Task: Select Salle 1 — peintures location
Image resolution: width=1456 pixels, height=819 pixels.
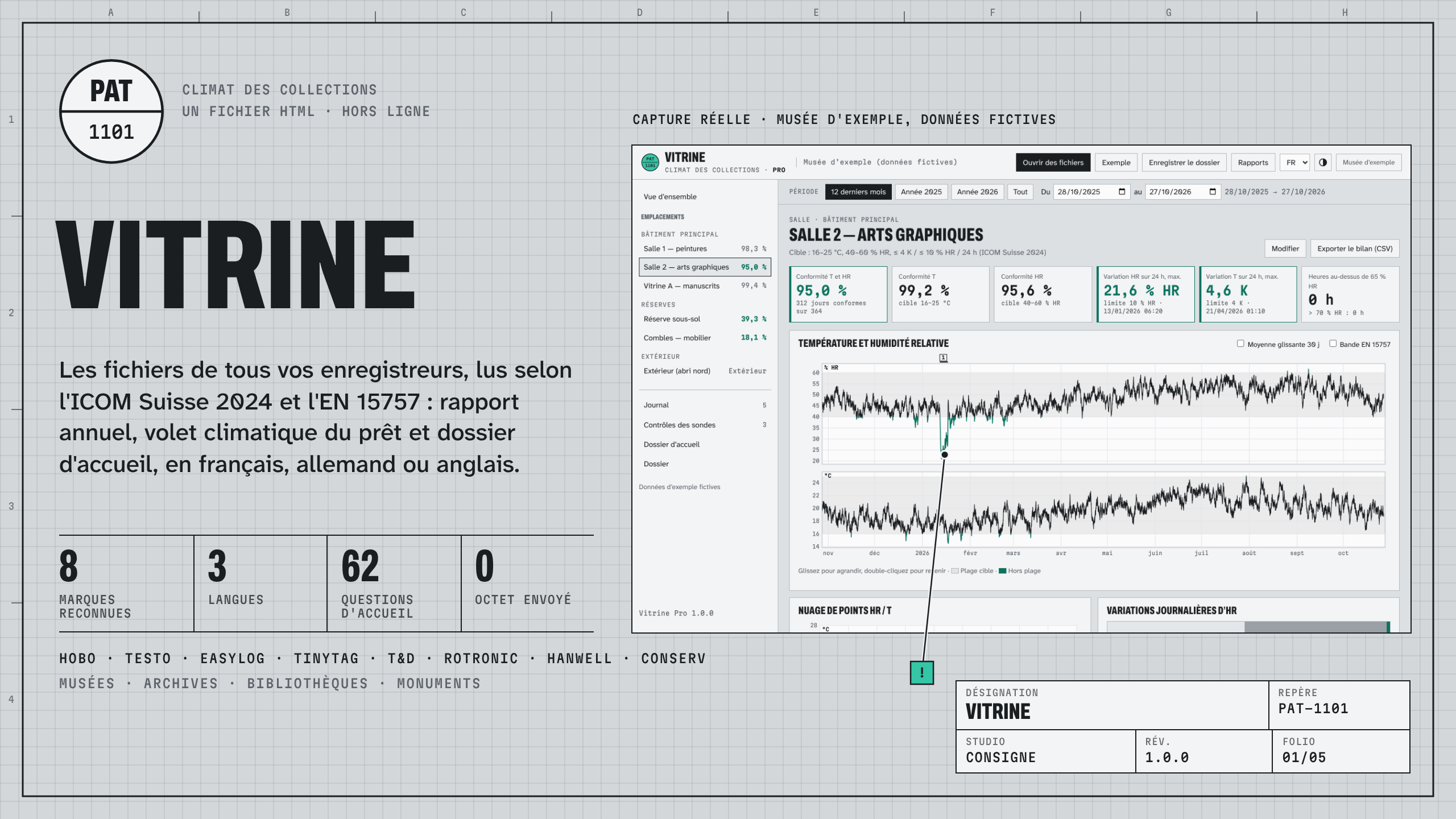Action: (x=705, y=249)
